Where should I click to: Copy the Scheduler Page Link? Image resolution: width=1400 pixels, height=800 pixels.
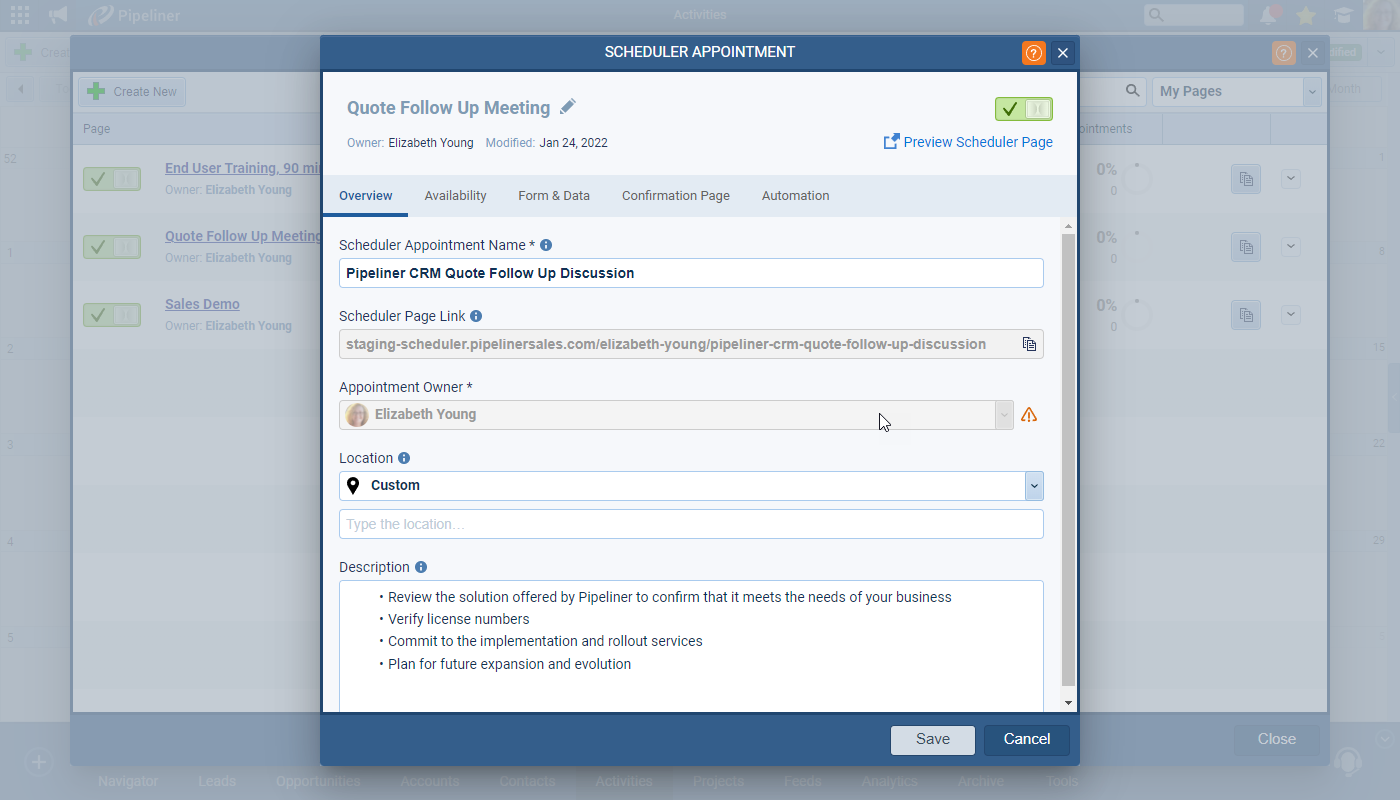click(x=1029, y=344)
